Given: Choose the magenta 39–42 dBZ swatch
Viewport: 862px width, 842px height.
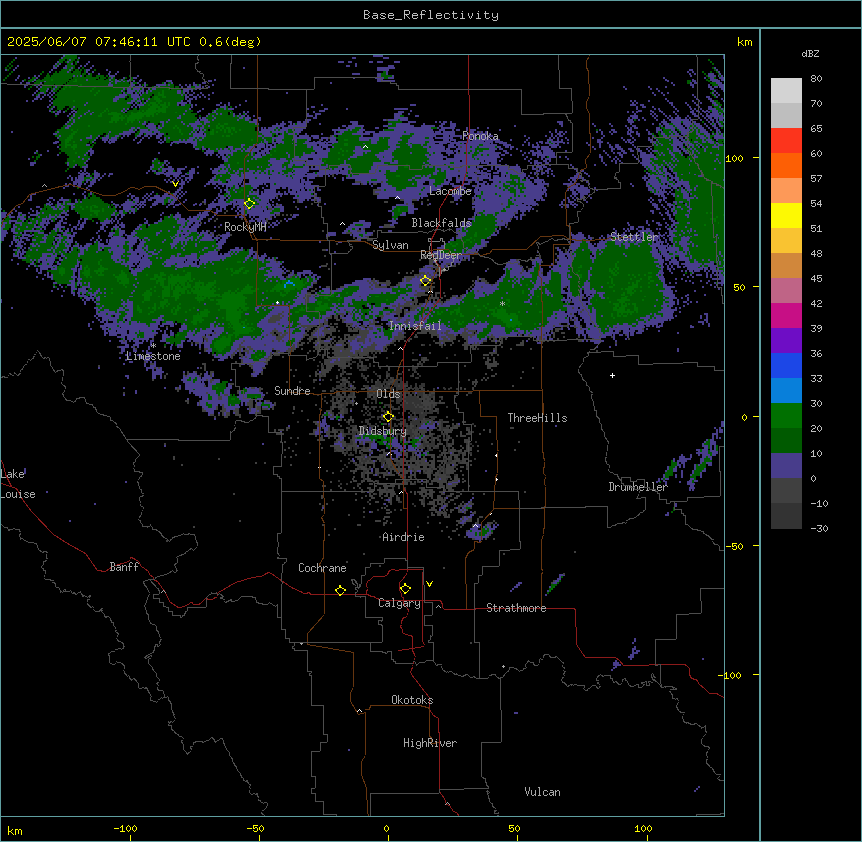Looking at the screenshot, I should pyautogui.click(x=786, y=315).
